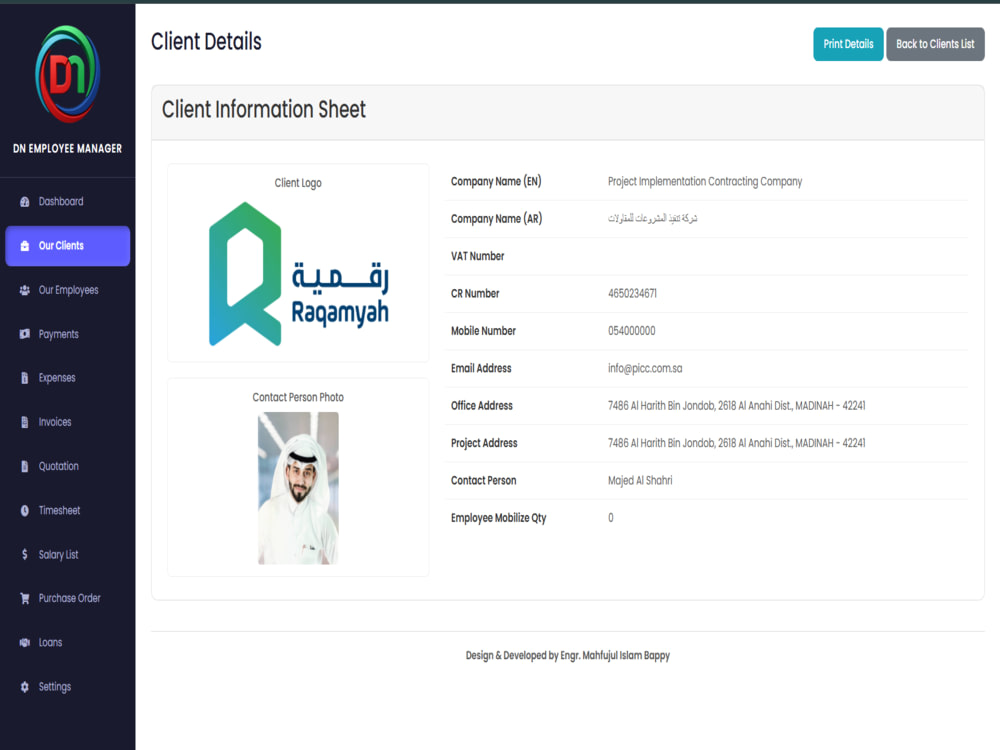
Task: Click the Timesheet clock icon
Action: click(25, 510)
